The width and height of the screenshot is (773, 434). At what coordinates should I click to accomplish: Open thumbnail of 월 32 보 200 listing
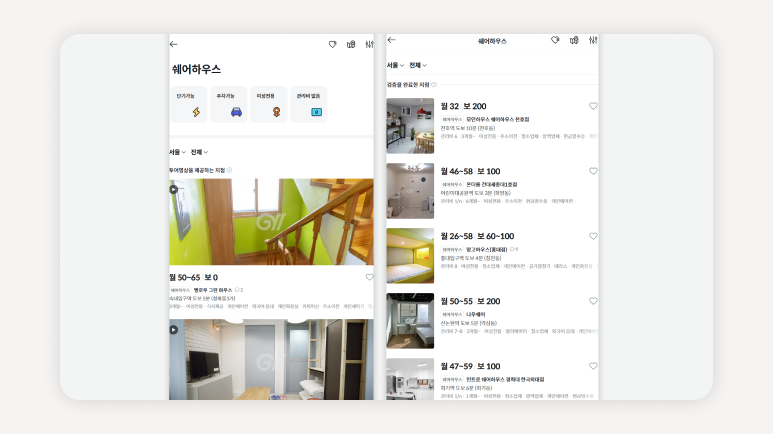410,126
